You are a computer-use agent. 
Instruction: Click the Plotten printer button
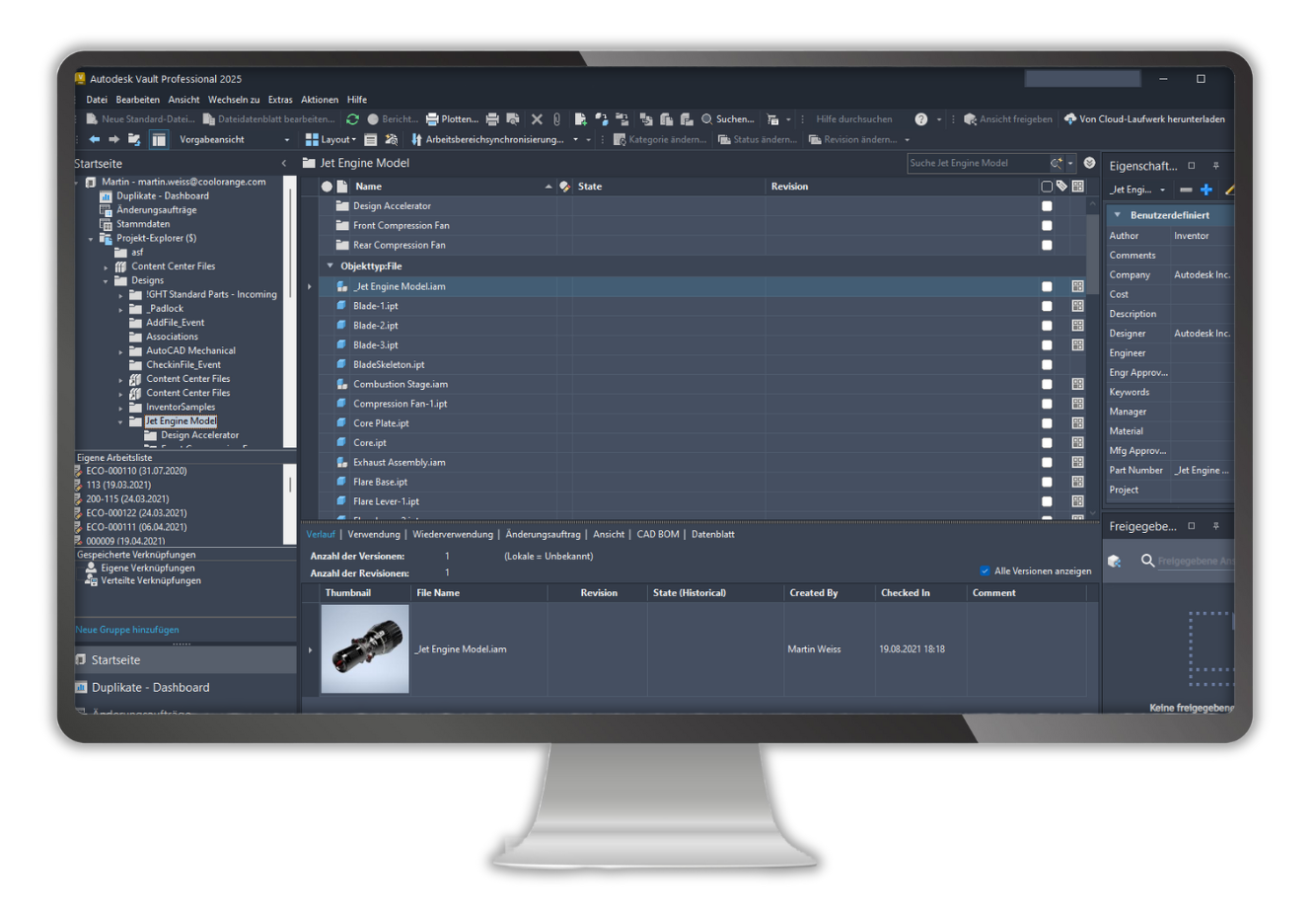(452, 119)
